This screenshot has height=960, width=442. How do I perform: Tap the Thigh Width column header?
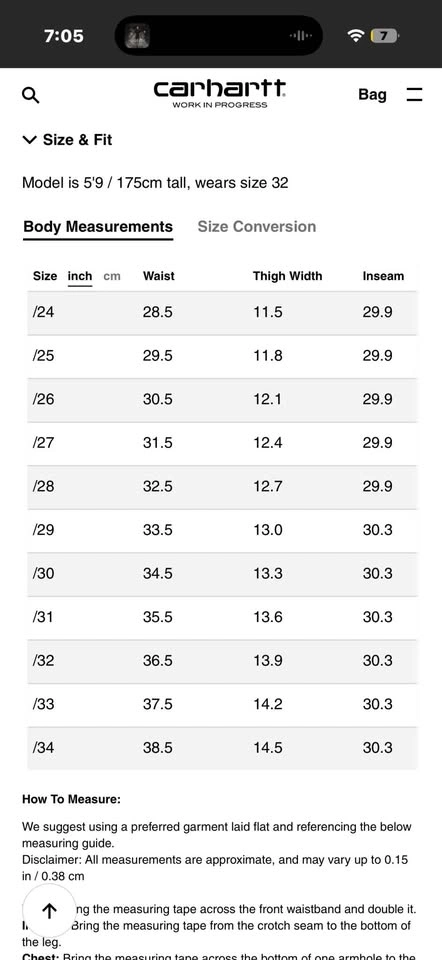point(287,276)
